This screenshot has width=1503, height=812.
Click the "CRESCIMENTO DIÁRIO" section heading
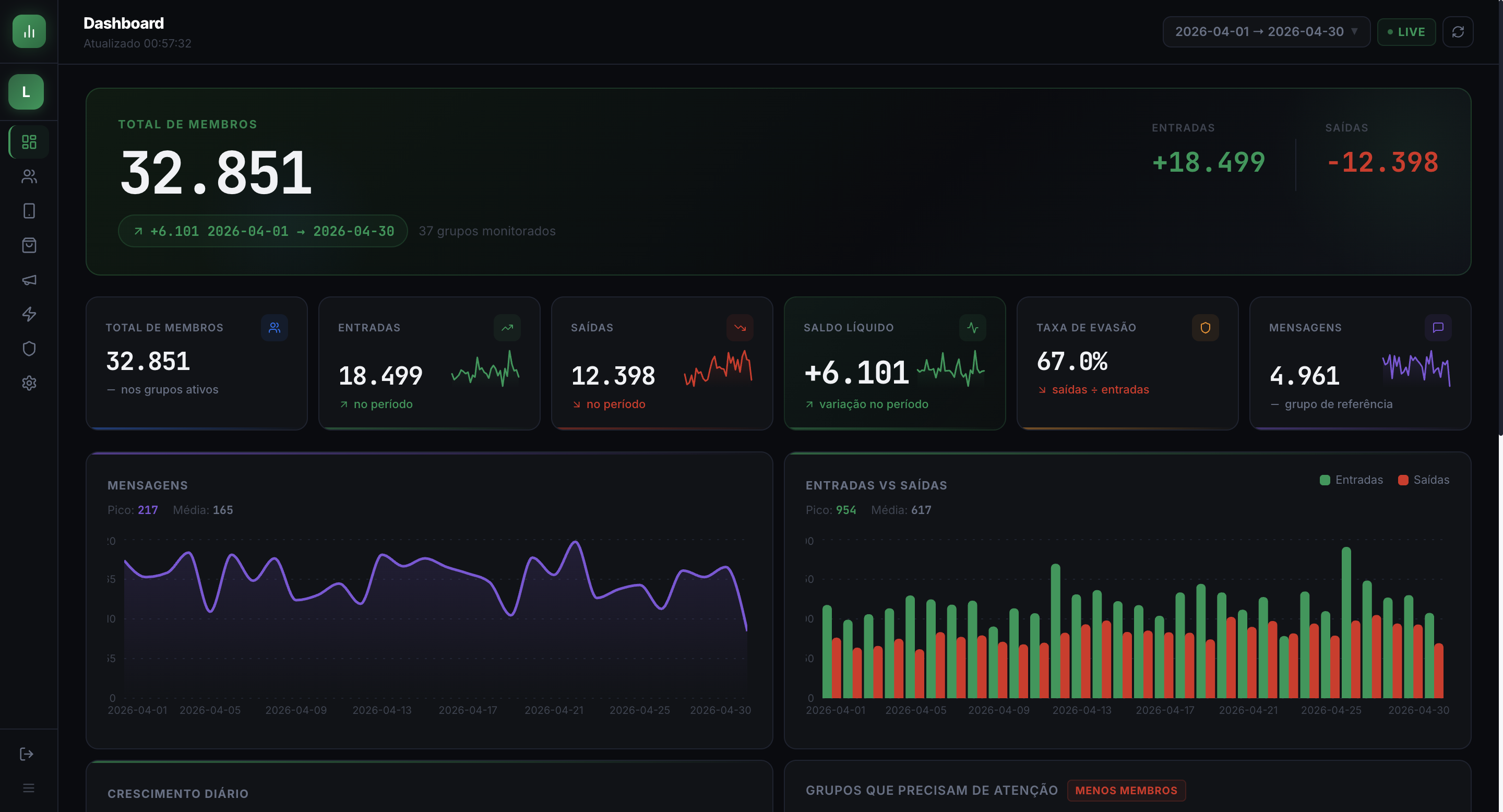tap(178, 793)
